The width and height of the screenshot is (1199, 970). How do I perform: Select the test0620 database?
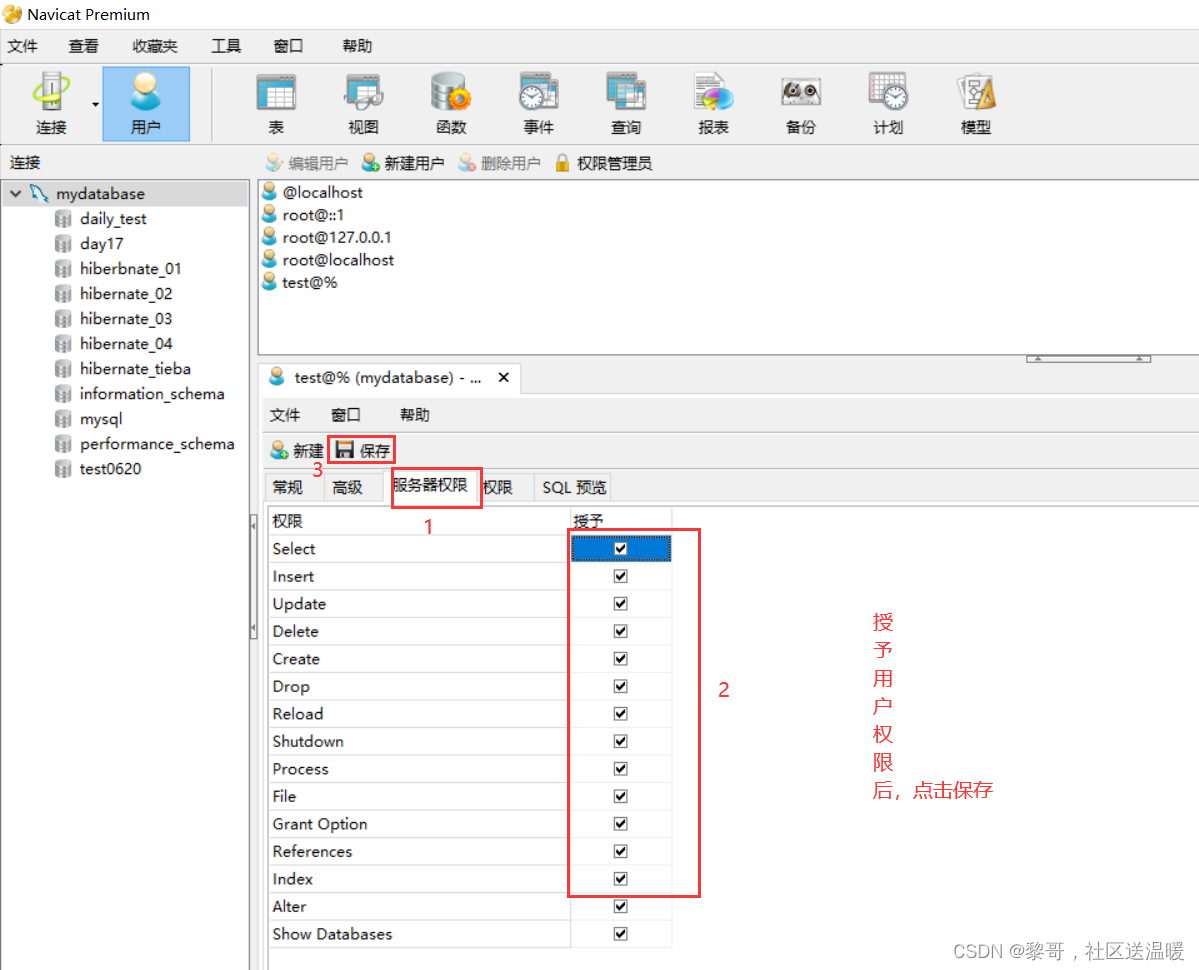[110, 469]
